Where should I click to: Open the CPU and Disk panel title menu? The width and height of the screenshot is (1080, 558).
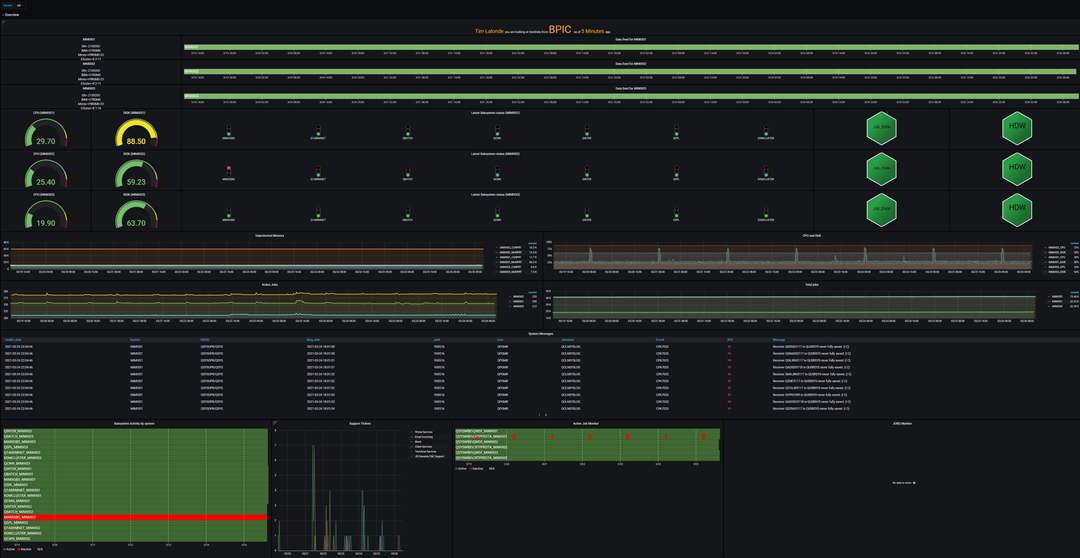[x=815, y=236]
